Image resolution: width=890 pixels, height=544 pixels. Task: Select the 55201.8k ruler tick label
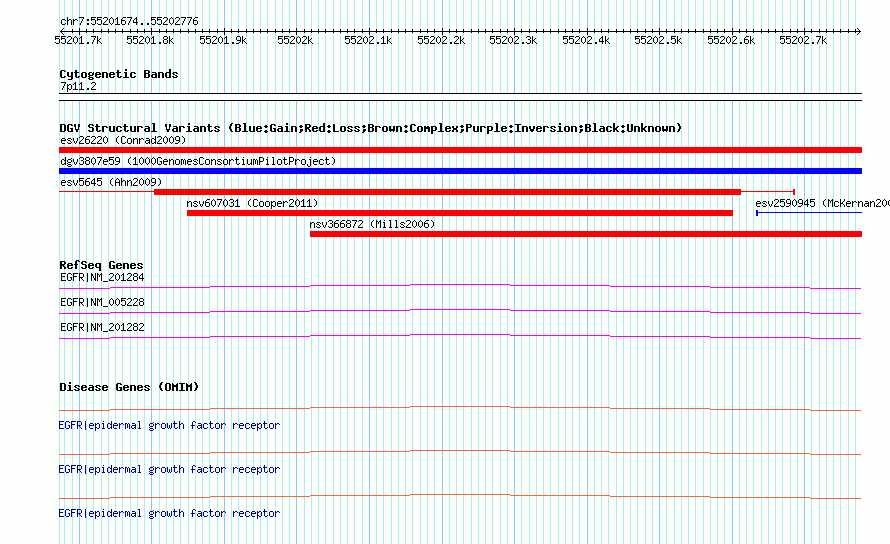point(150,40)
